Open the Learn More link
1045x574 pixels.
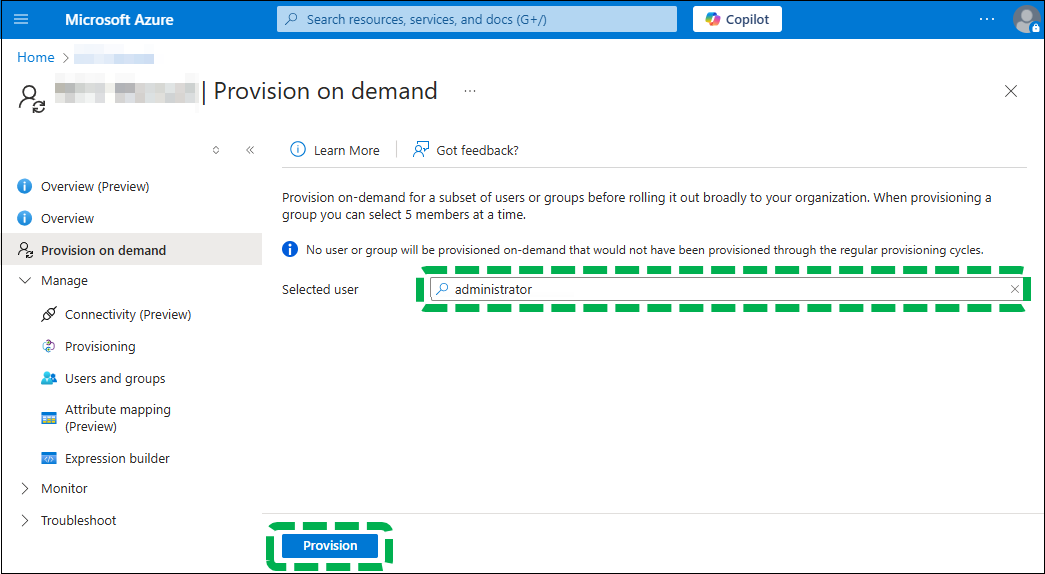click(x=335, y=150)
